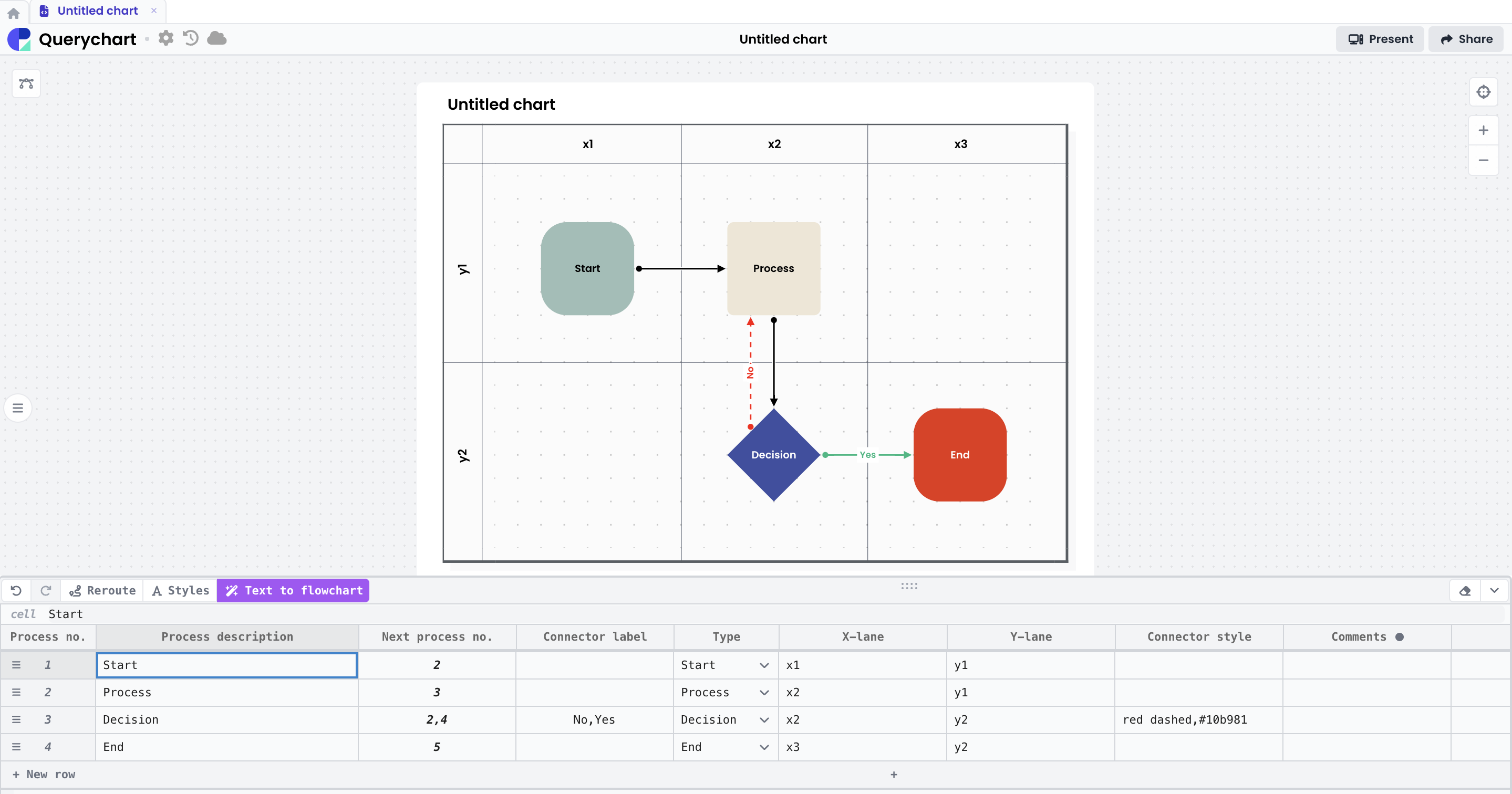Viewport: 1512px width, 794px height.
Task: Click the cloud save status icon
Action: [216, 38]
